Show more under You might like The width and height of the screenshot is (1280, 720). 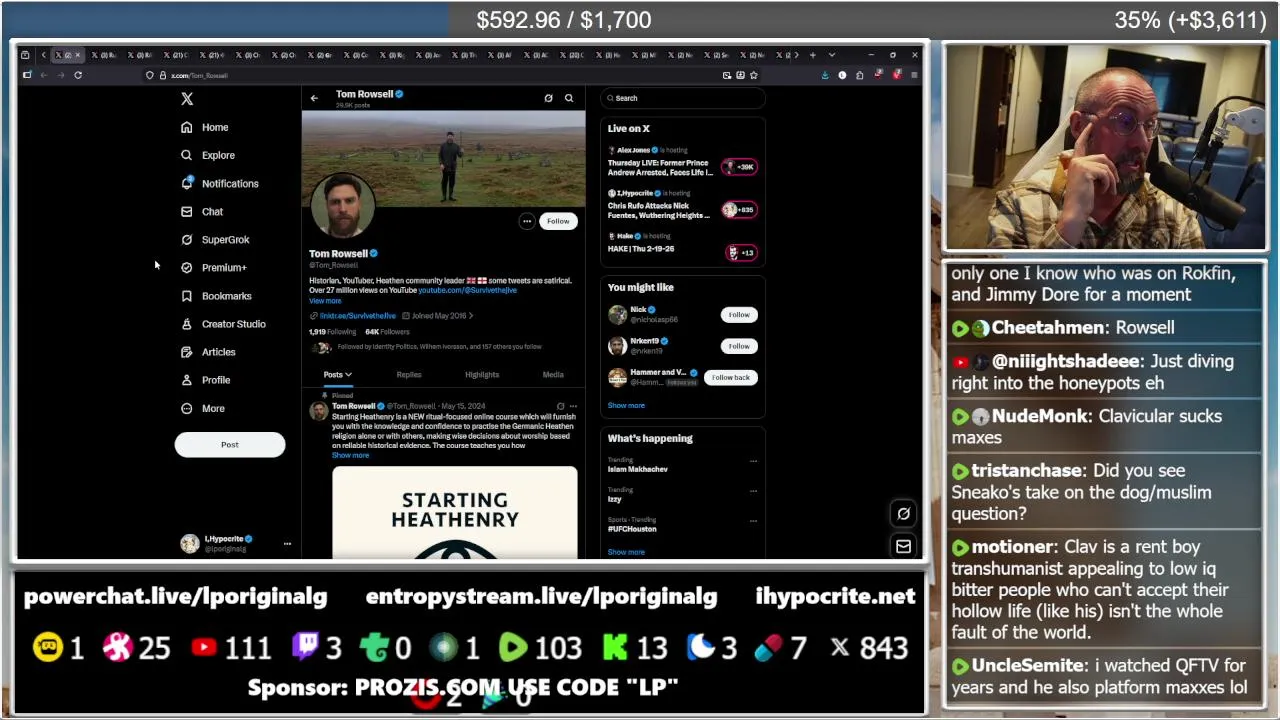point(626,405)
